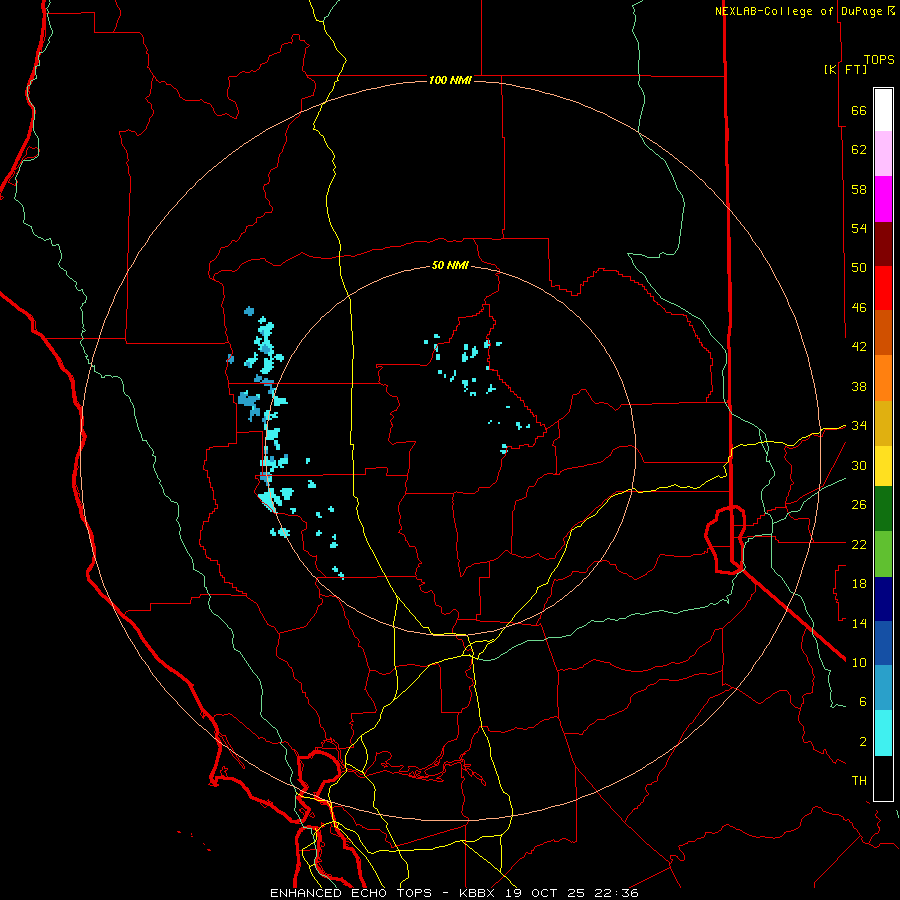Select the light orange legend segment
This screenshot has height=900, width=900.
tap(883, 378)
